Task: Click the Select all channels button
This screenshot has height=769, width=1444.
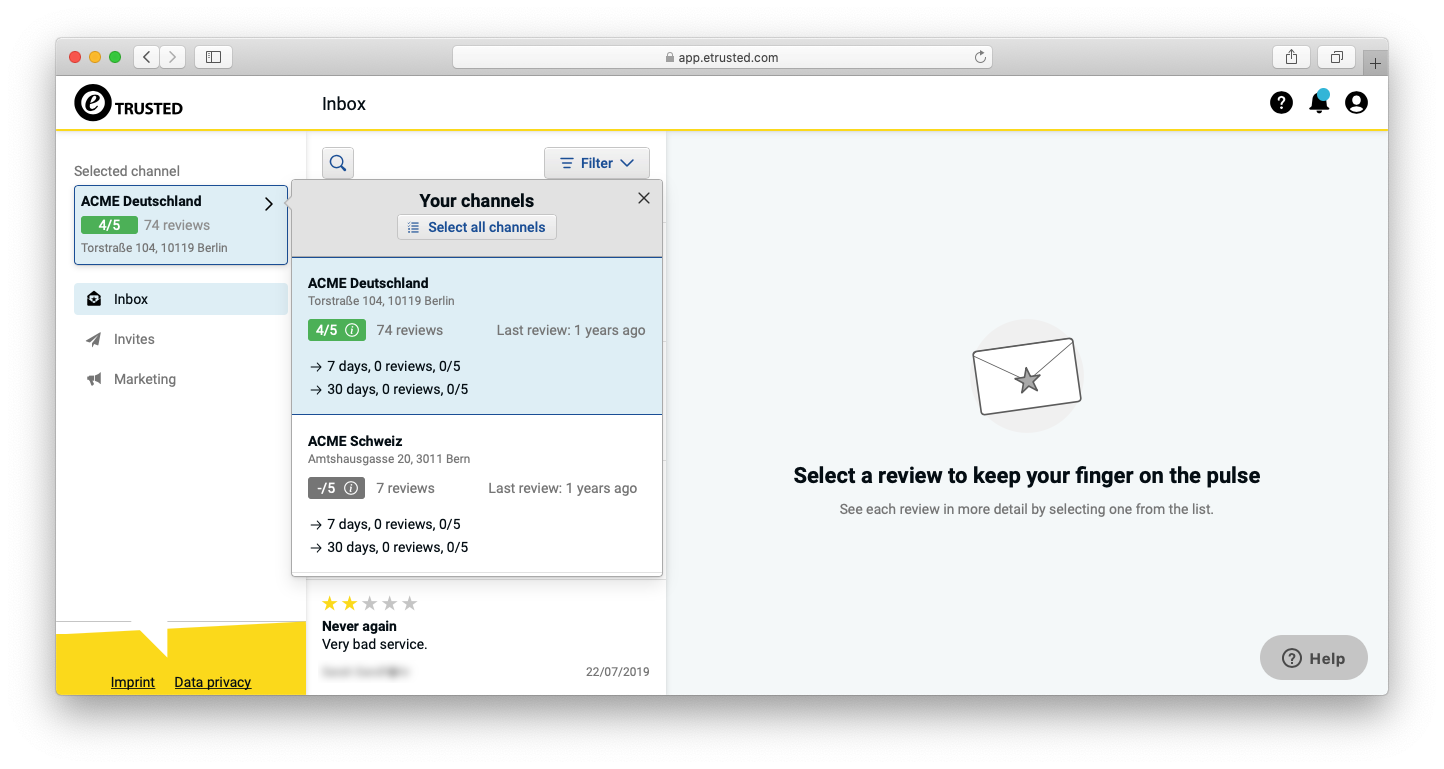Action: click(477, 227)
